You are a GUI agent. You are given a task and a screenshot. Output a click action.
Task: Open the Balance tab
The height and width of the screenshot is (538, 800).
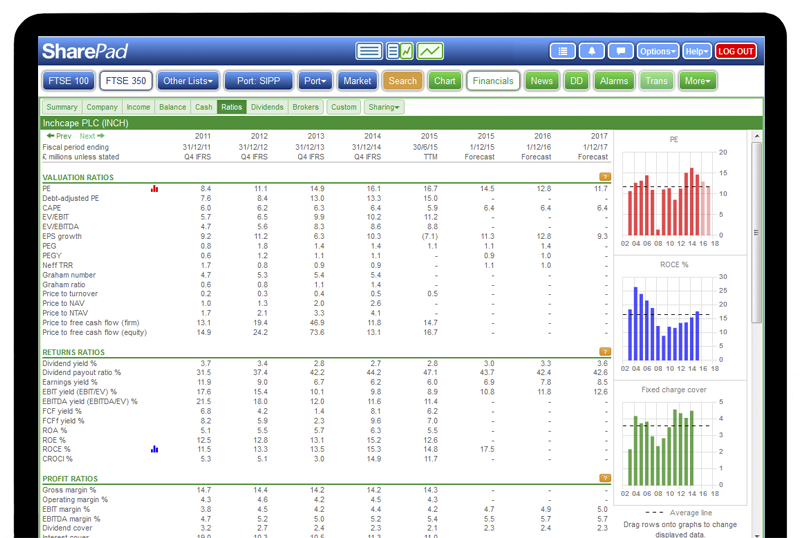(172, 107)
